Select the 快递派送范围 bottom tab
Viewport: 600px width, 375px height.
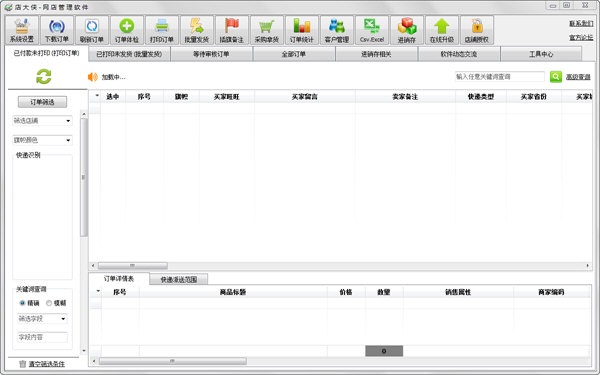(179, 280)
